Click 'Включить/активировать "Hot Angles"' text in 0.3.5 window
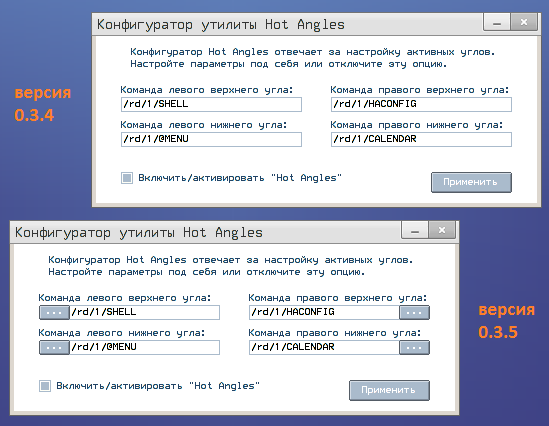 click(x=158, y=386)
